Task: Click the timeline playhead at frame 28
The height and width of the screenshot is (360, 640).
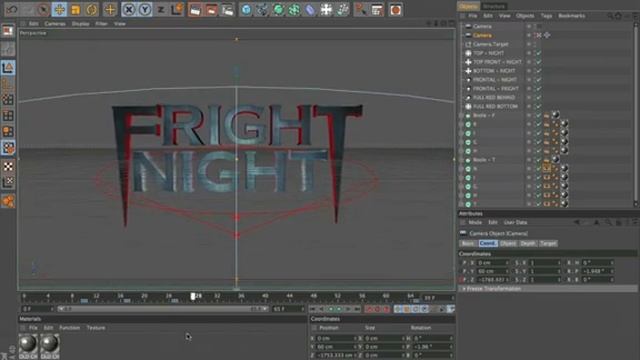Action: [193, 296]
